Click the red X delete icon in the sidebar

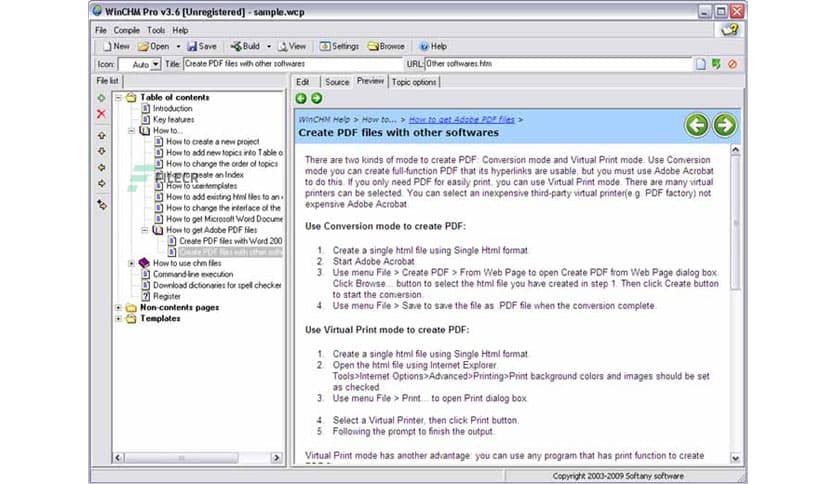(101, 114)
